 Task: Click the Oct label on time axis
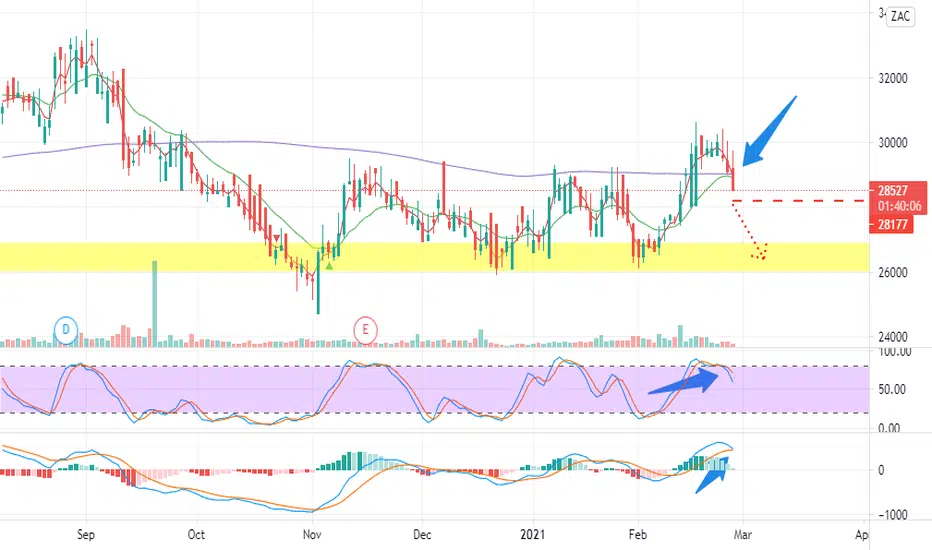[196, 535]
